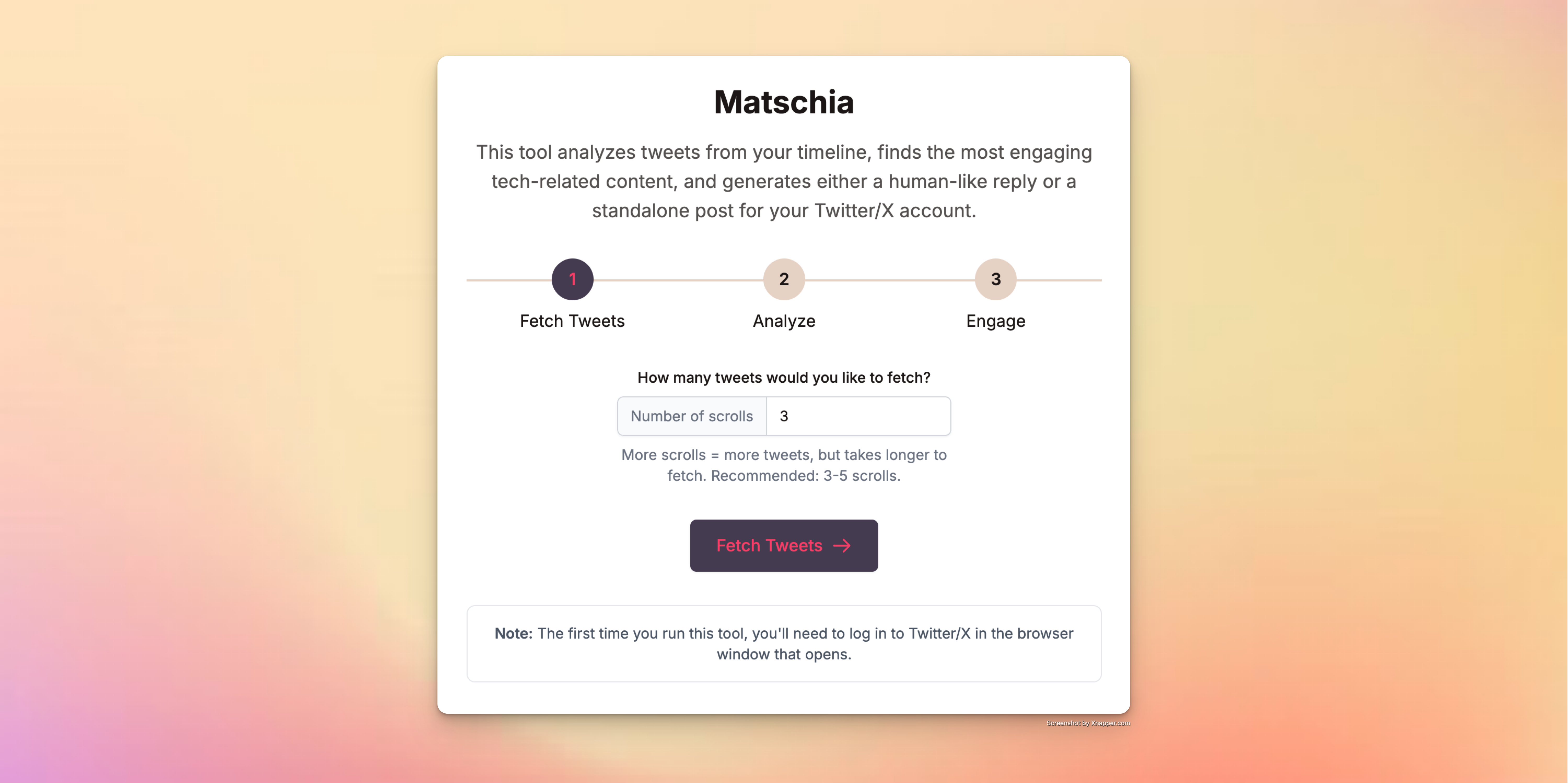Click the recommended scrolls hint text

tap(784, 465)
